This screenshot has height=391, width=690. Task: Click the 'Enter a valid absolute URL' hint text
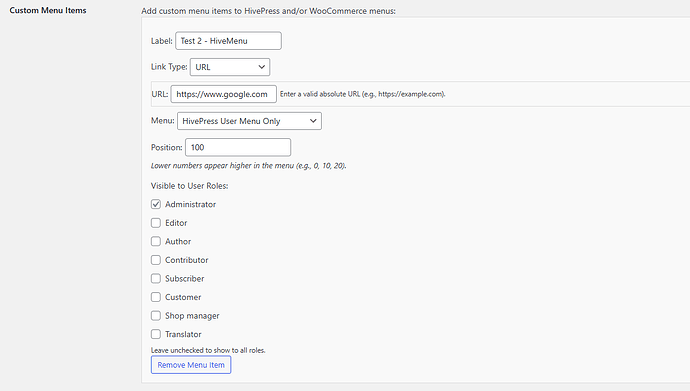click(363, 94)
